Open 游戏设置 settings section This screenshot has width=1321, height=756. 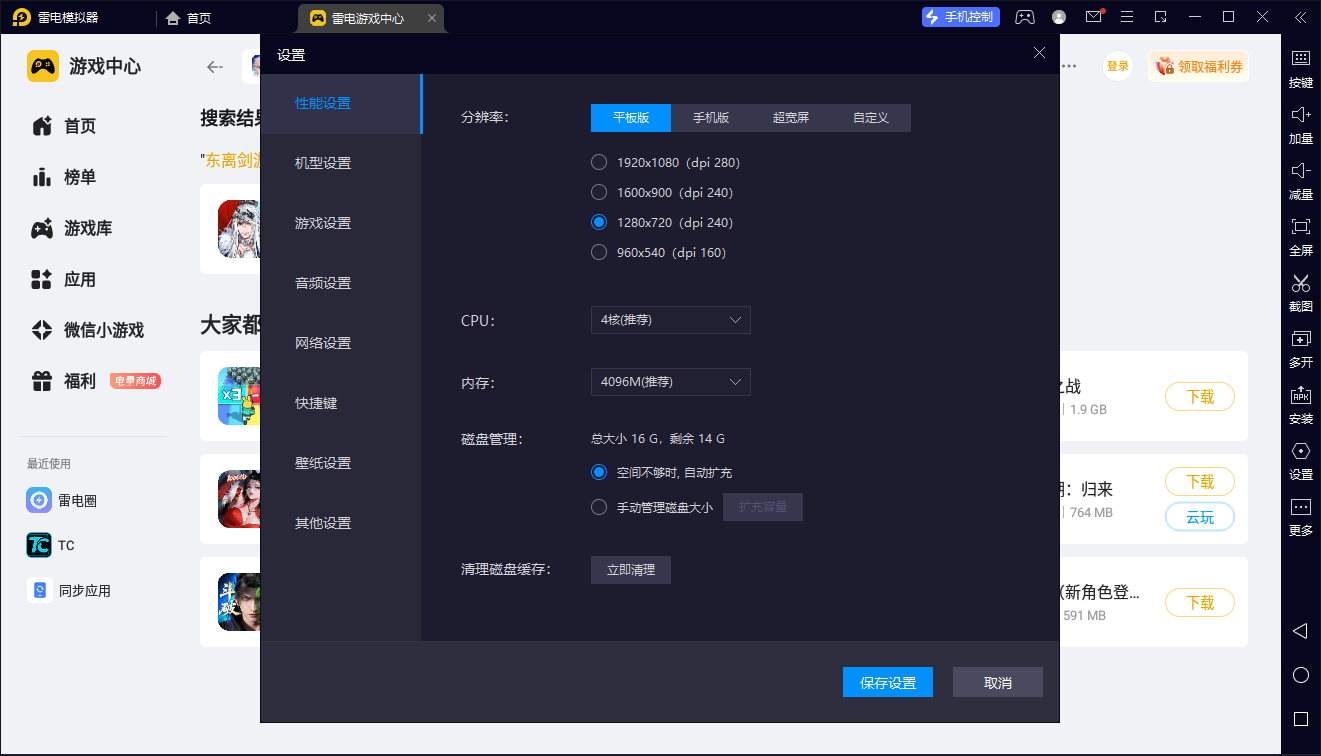click(341, 223)
